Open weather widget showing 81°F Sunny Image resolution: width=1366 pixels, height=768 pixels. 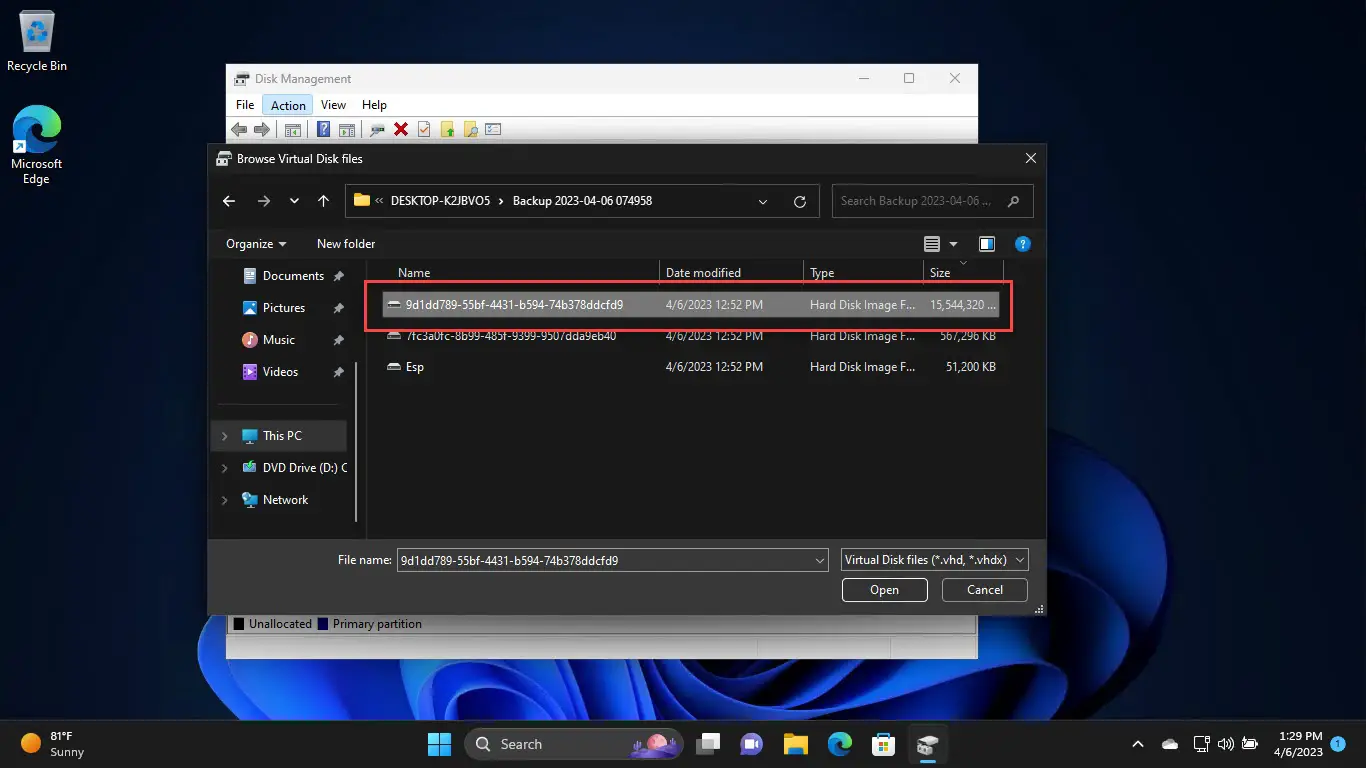point(55,744)
